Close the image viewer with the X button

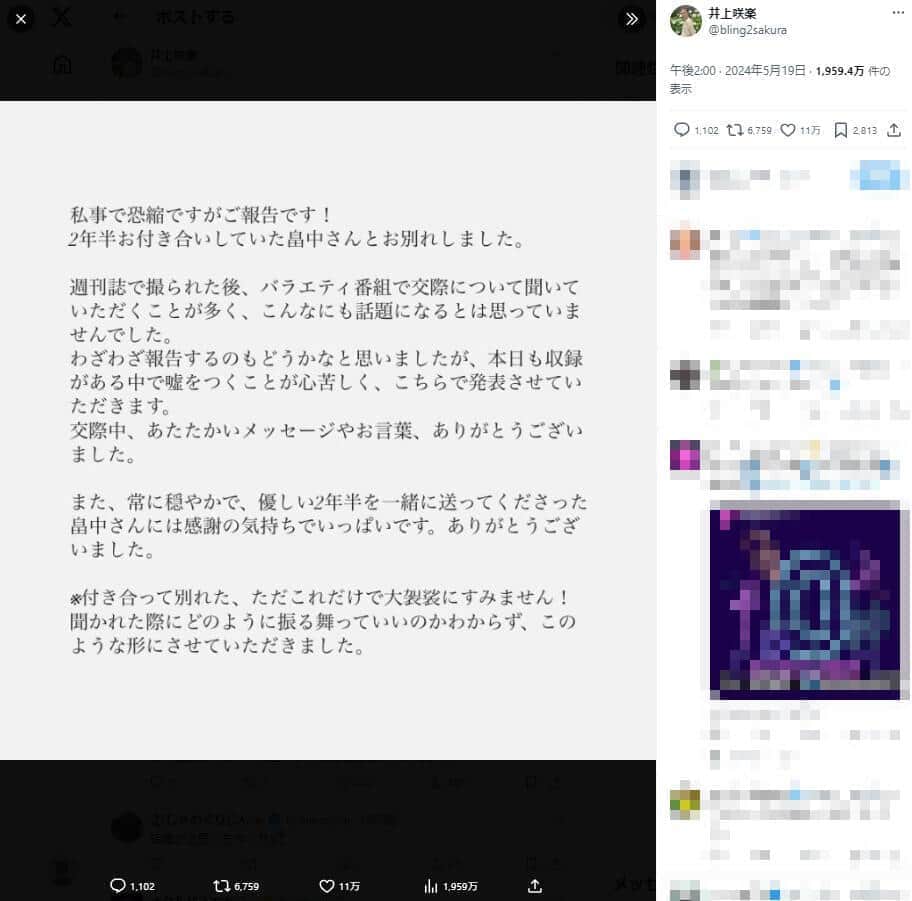click(21, 19)
